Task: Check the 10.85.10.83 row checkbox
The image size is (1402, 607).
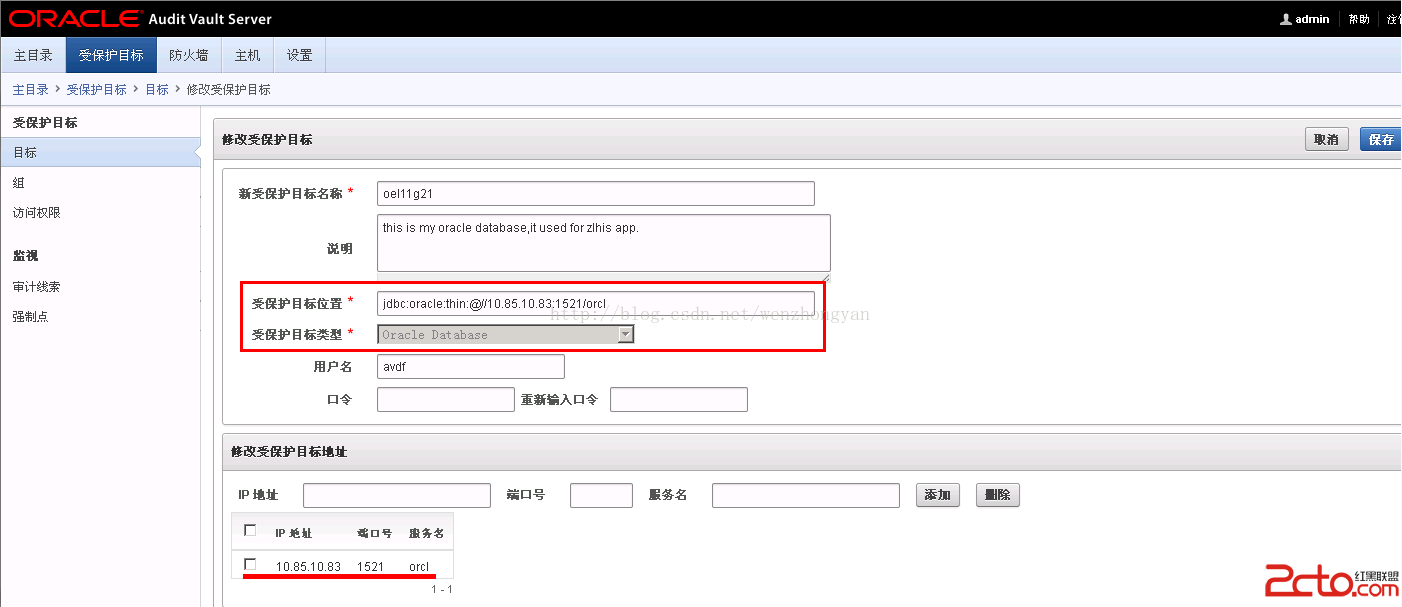Action: 250,565
